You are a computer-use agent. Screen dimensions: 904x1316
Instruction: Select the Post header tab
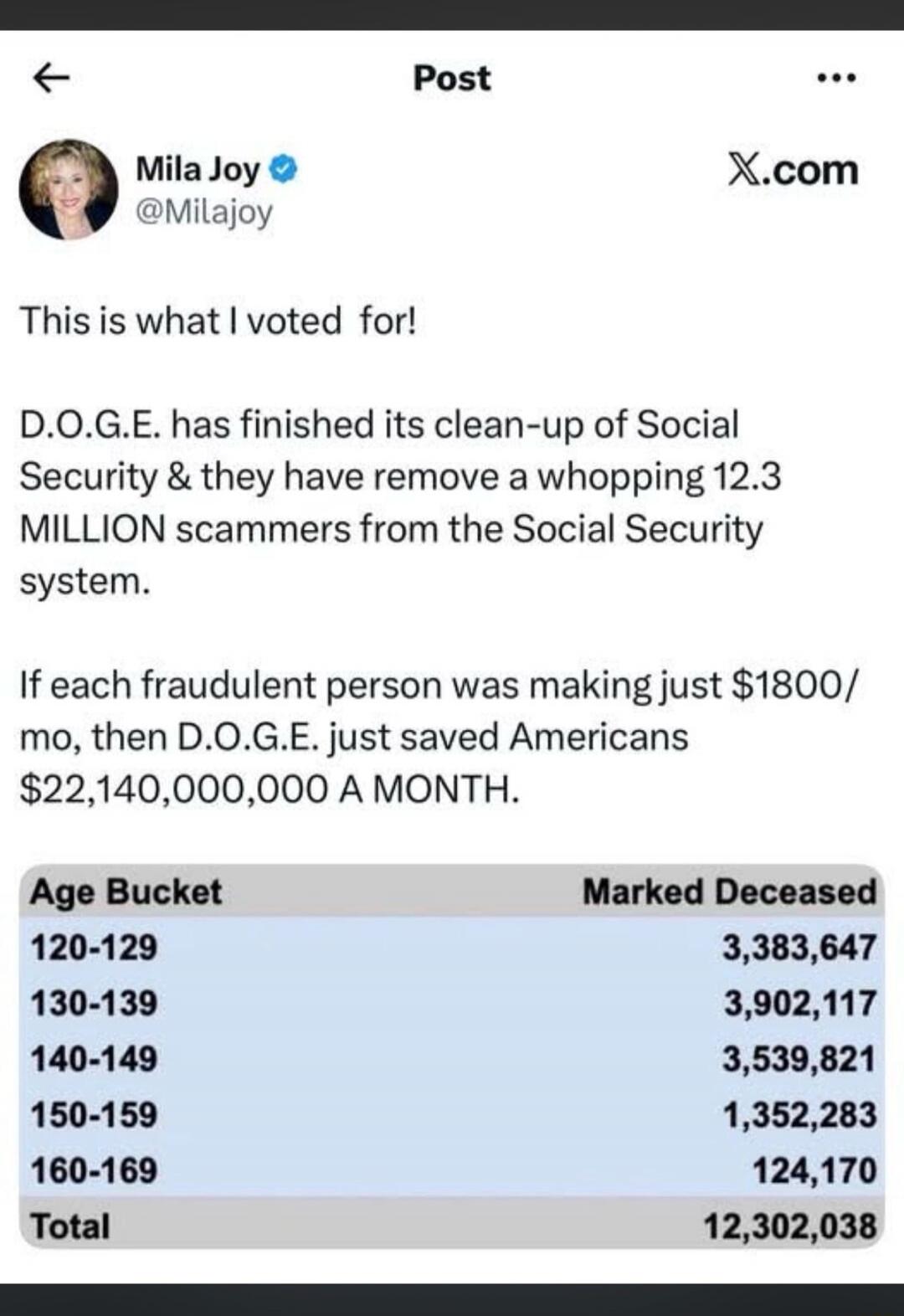tap(450, 79)
